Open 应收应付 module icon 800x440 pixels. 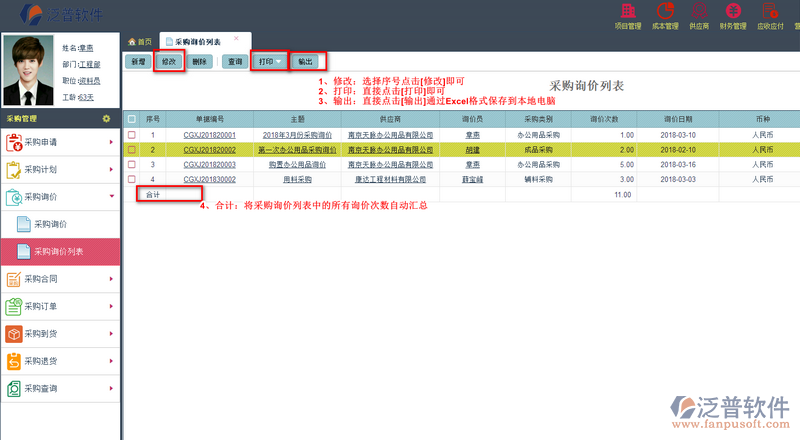tap(770, 11)
